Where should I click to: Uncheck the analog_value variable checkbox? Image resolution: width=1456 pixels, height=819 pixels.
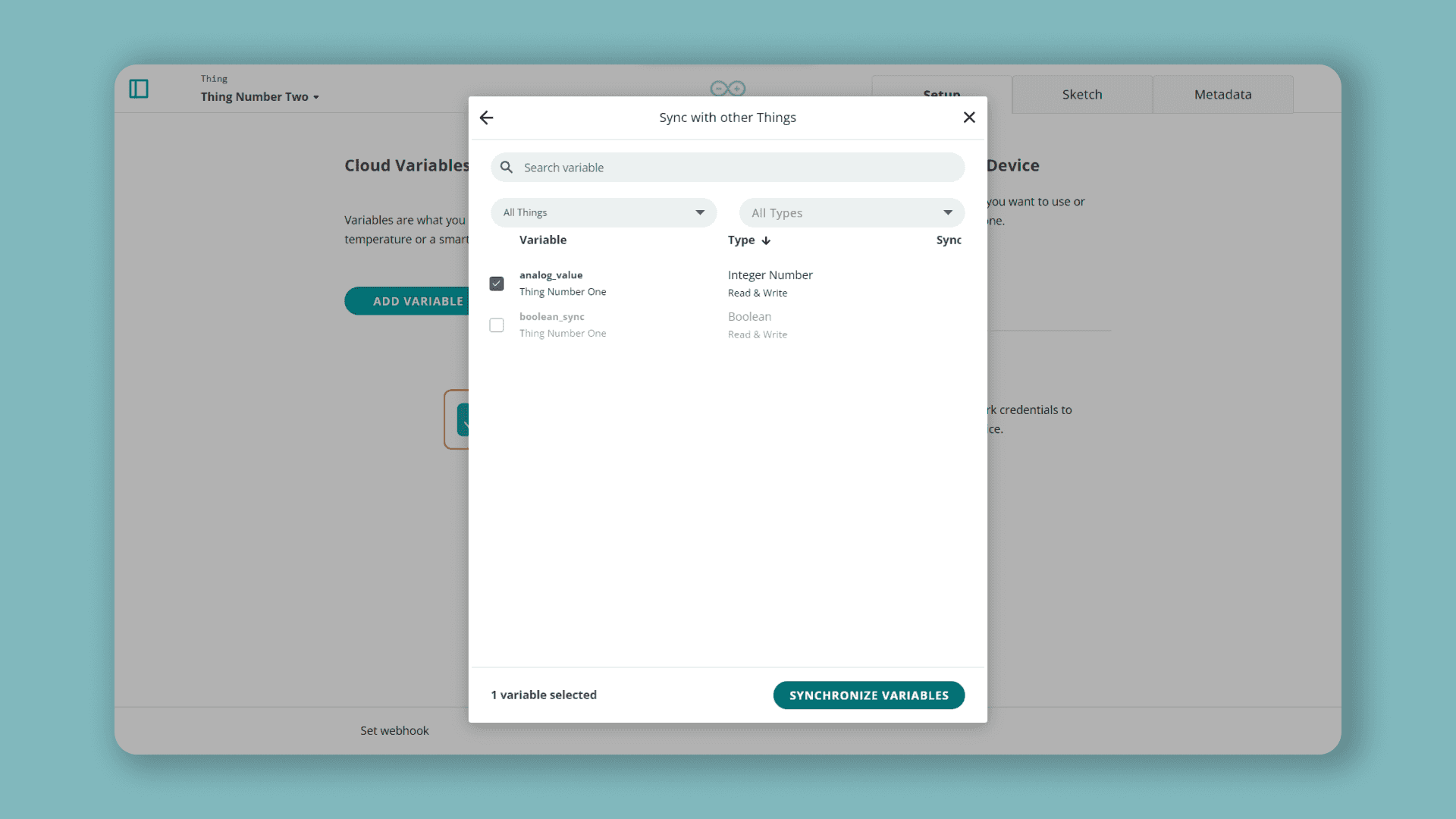[496, 283]
